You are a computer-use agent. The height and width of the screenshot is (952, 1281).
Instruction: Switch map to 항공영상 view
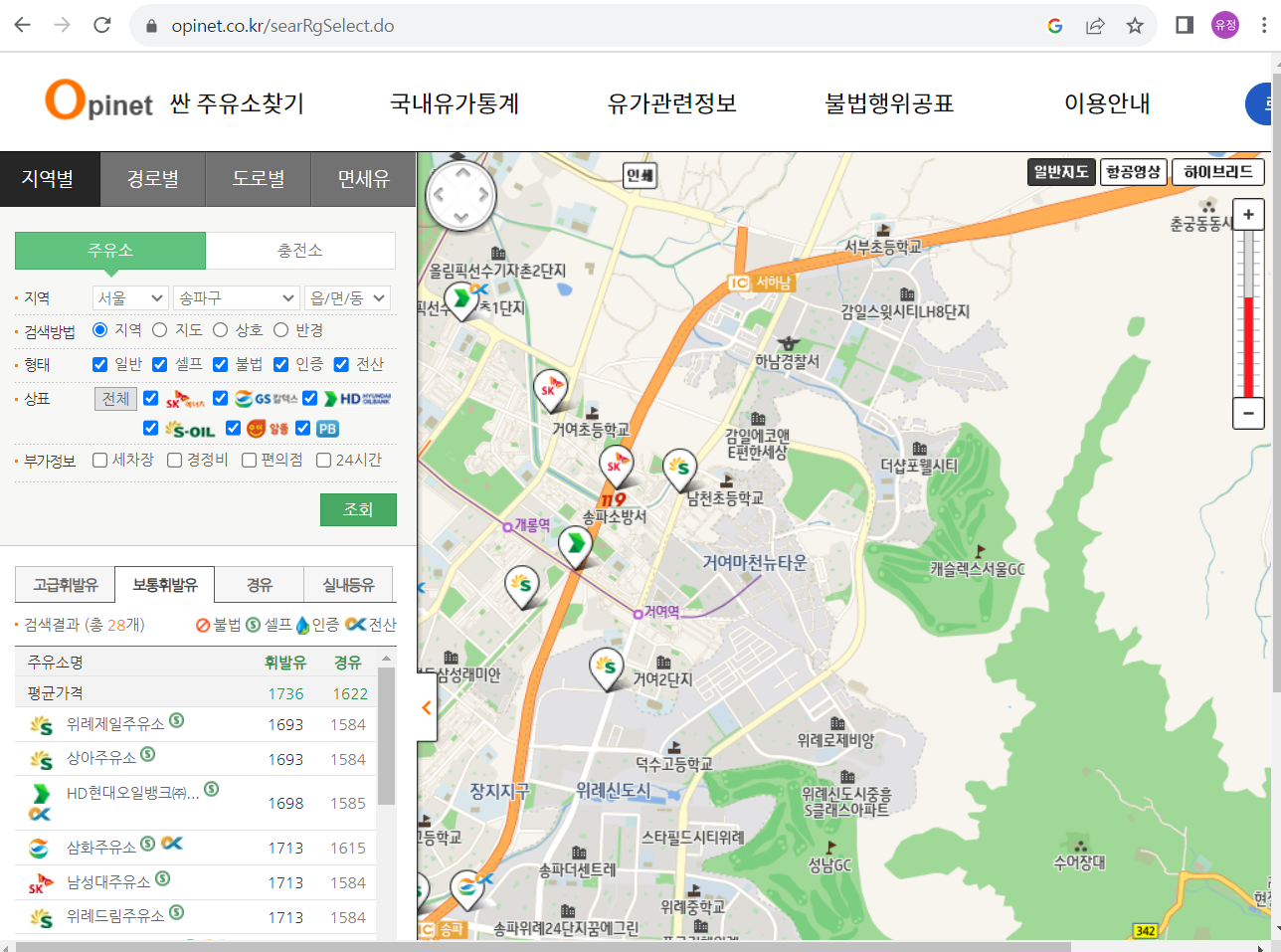(x=1134, y=172)
